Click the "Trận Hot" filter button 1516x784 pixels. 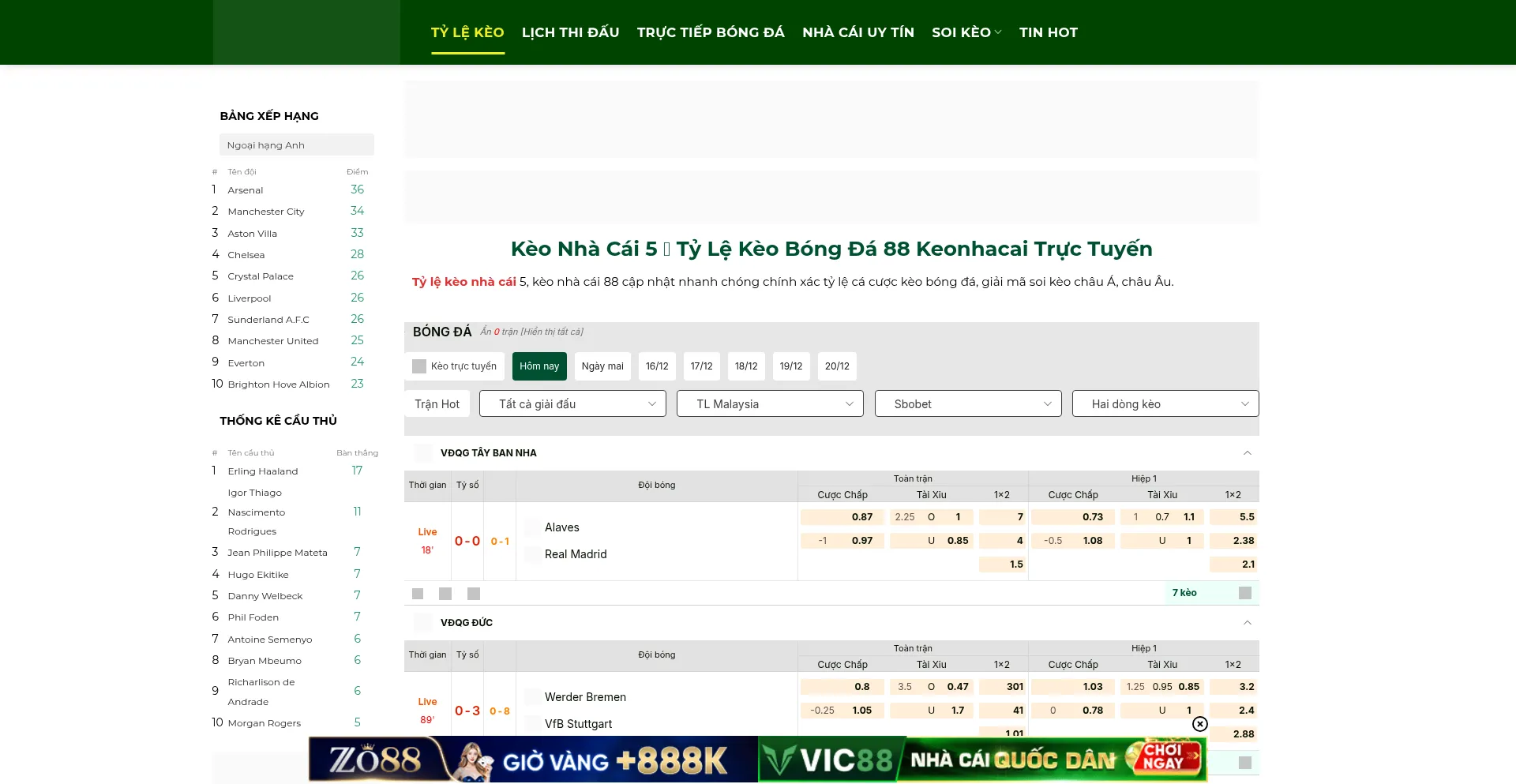coord(437,403)
